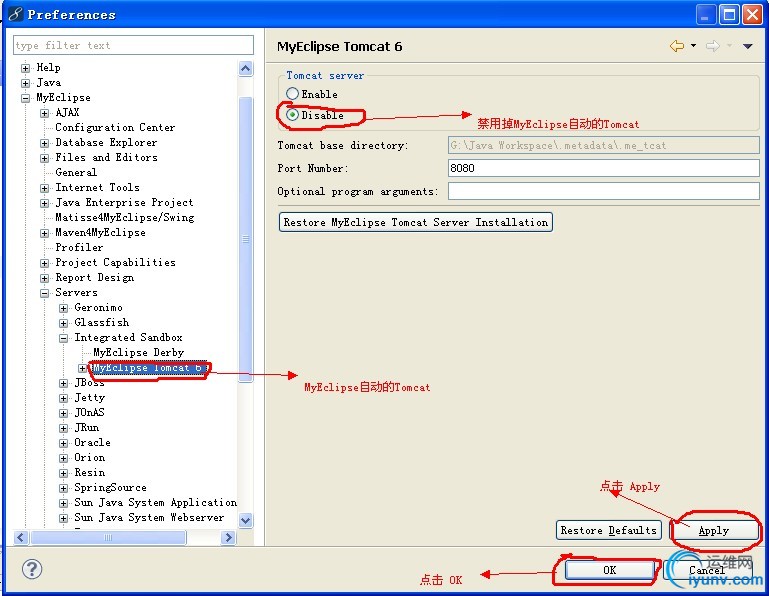Select the Profiler tree item

[x=79, y=247]
